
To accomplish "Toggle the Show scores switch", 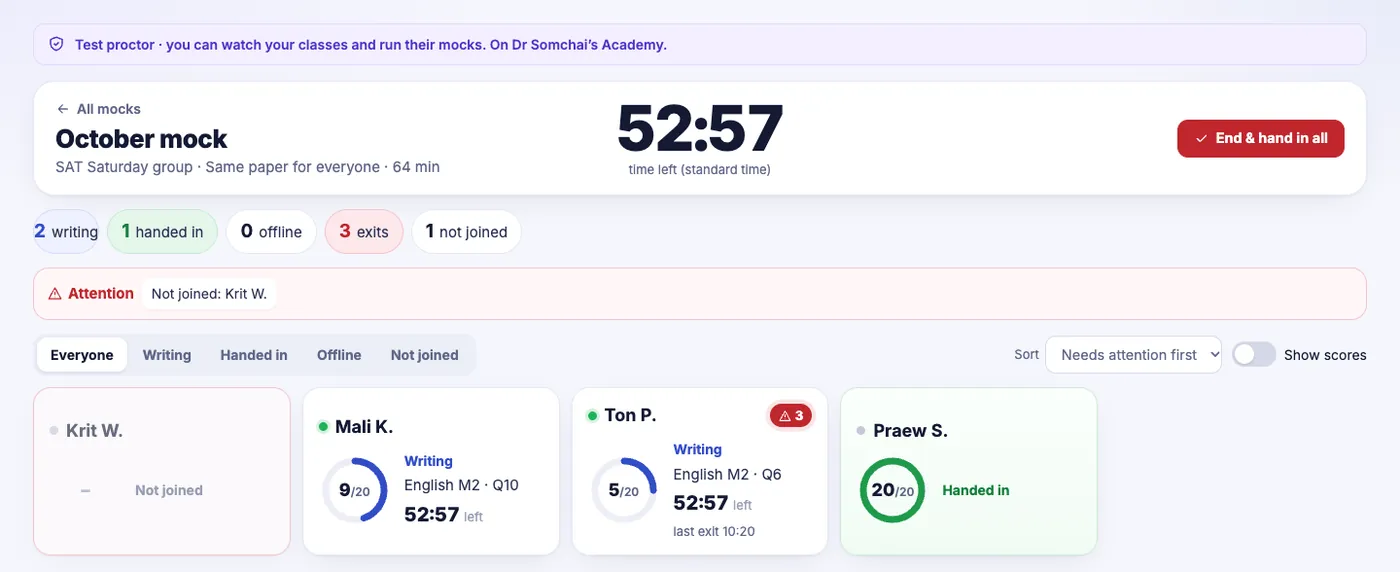I will coord(1254,355).
